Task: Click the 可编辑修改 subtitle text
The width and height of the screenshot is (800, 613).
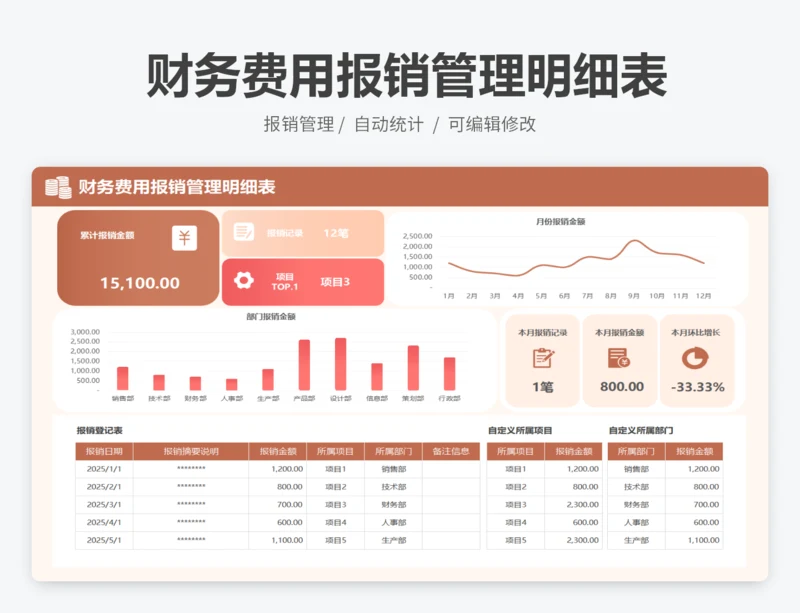Action: (x=492, y=124)
